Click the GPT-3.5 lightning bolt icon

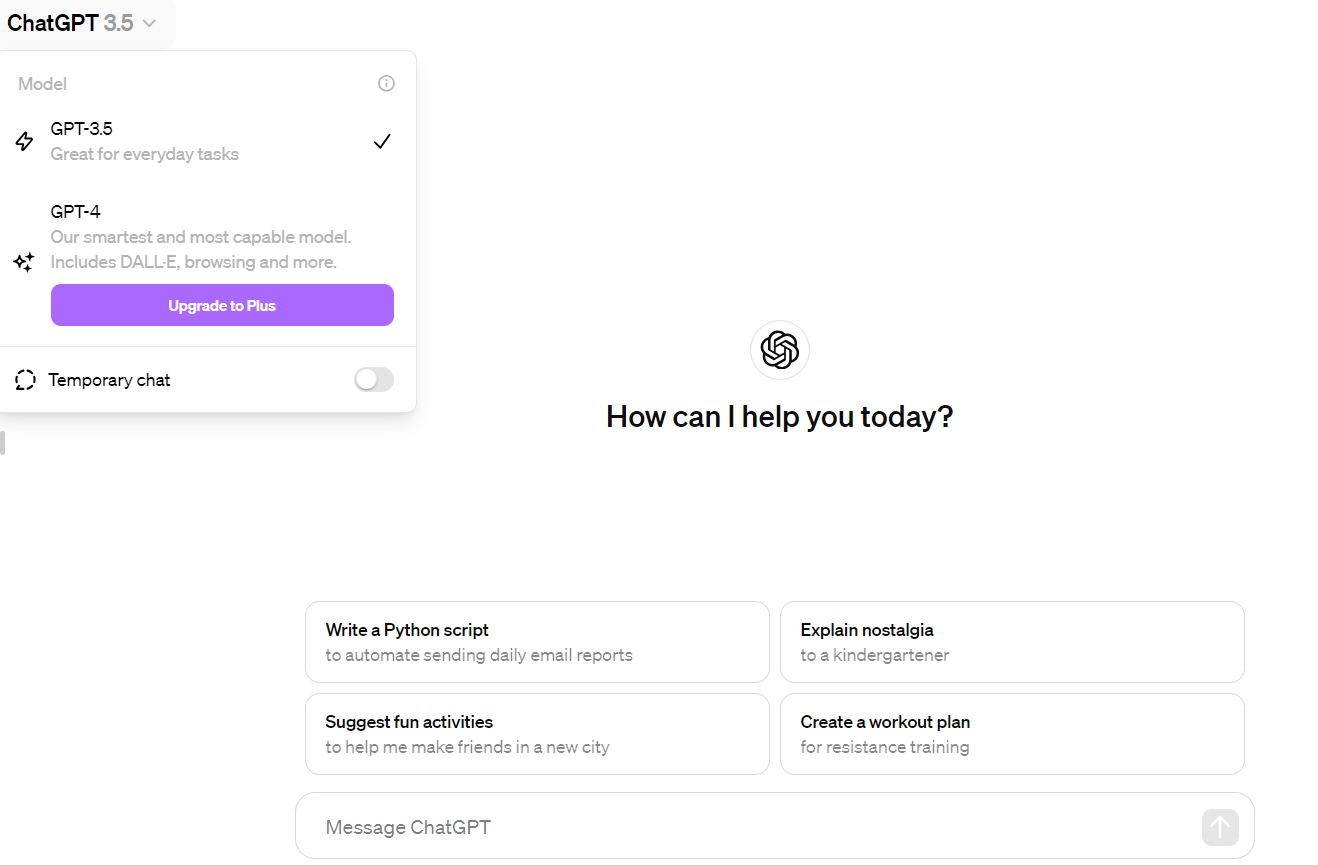(x=25, y=142)
